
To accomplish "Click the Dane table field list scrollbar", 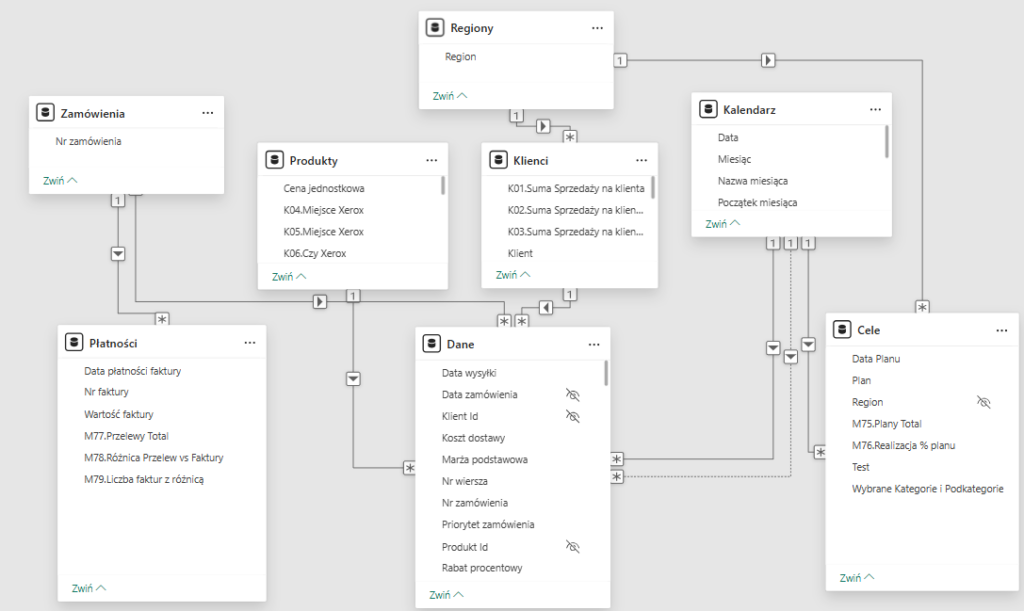I will [x=606, y=373].
